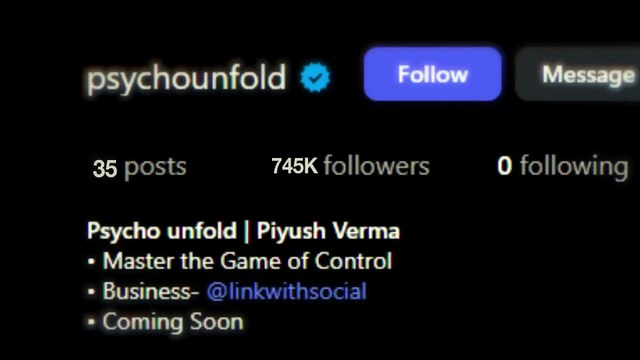
Task: Click the 'Business-' label in bio
Action: coord(151,291)
